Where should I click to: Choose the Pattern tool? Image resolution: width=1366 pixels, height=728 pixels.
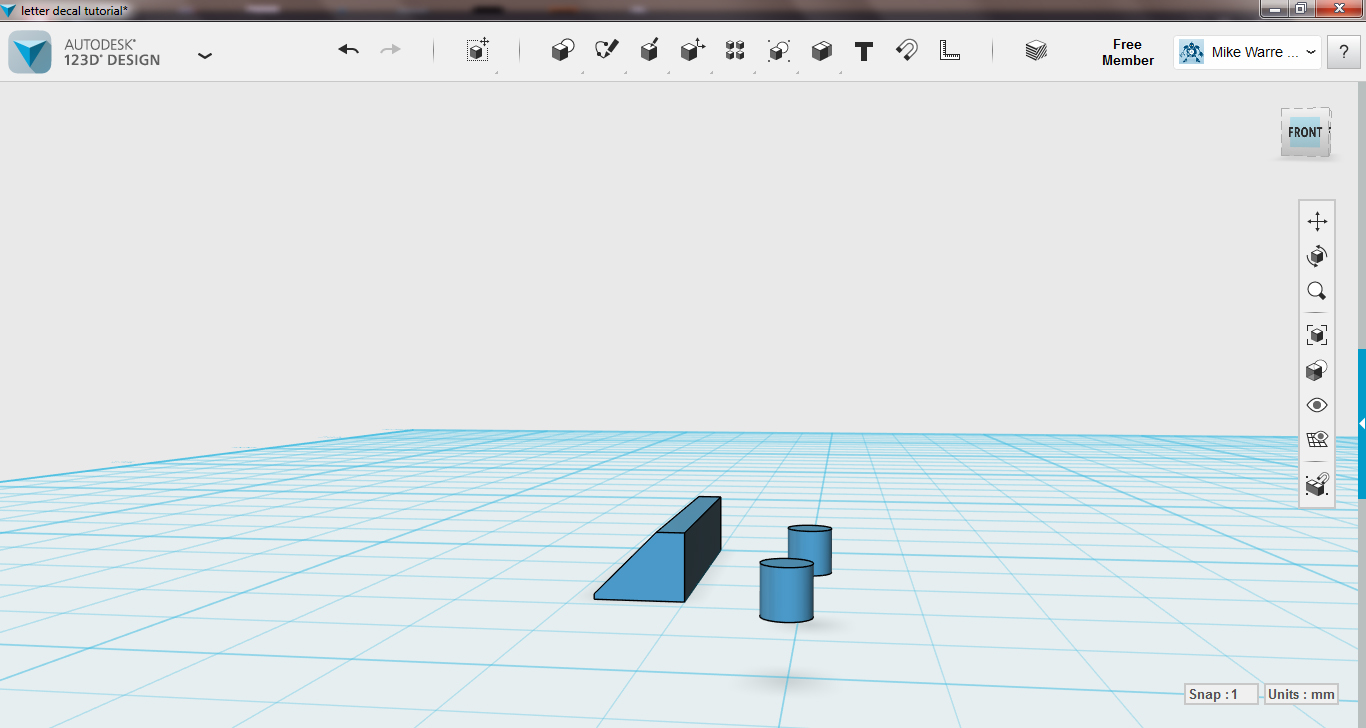pos(735,50)
